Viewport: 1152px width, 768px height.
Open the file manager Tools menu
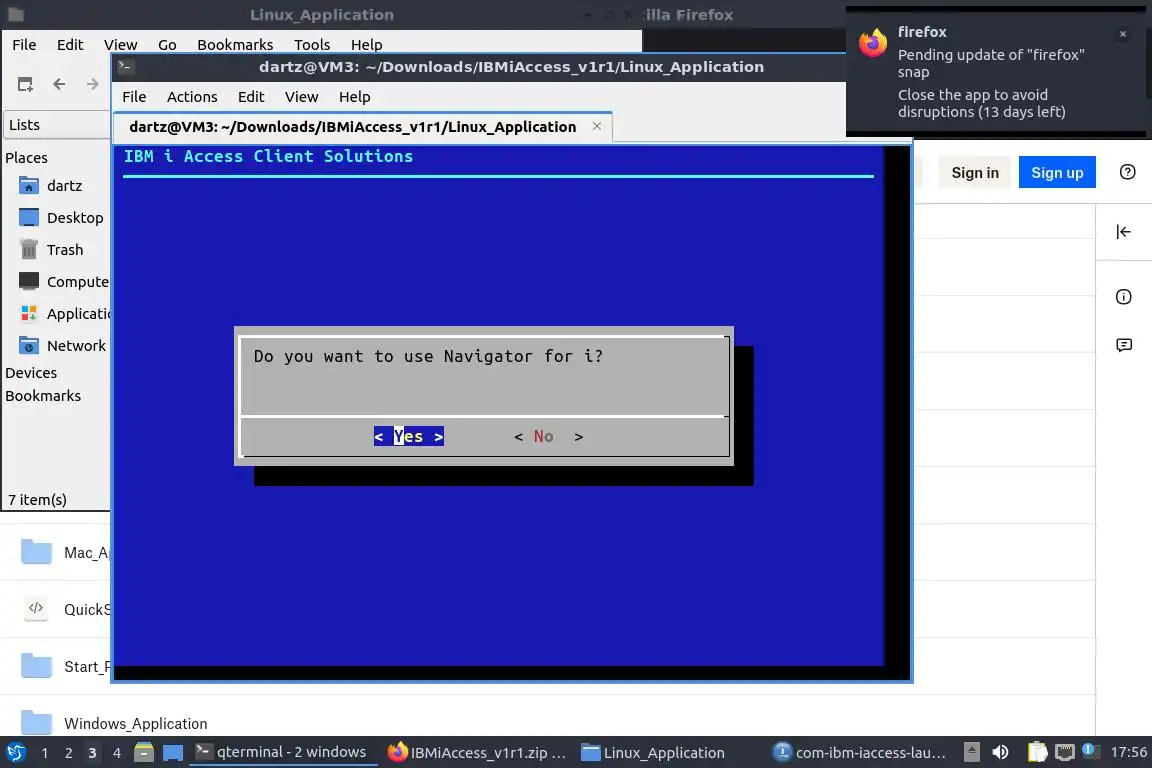click(x=312, y=45)
